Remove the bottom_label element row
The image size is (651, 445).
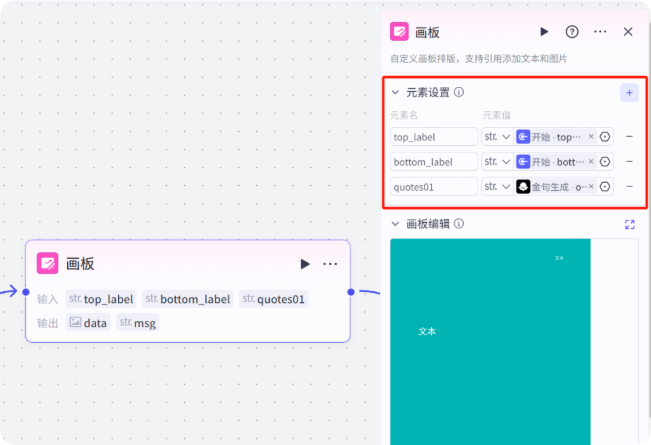click(x=629, y=161)
